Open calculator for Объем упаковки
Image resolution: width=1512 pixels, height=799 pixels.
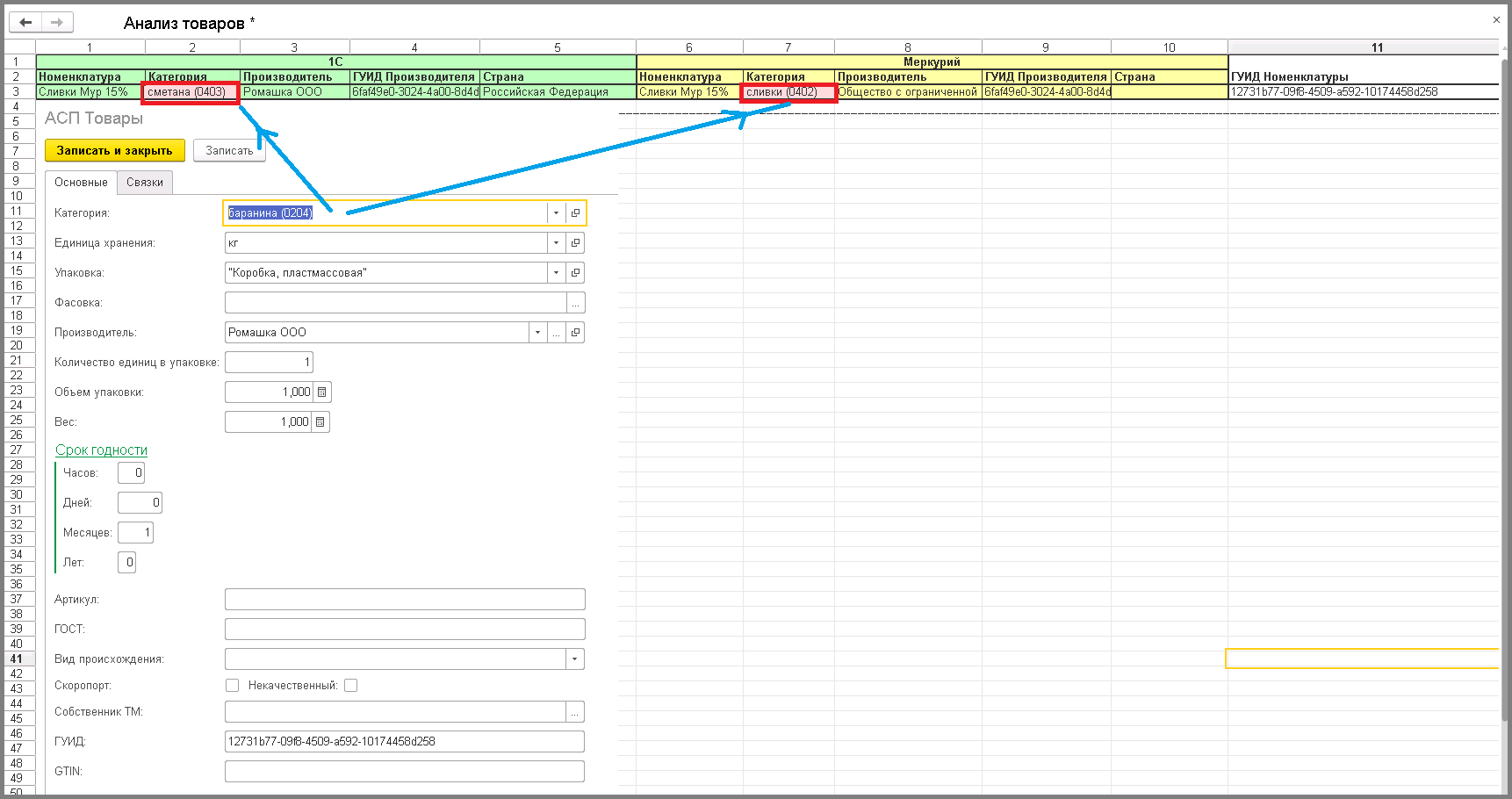[321, 392]
